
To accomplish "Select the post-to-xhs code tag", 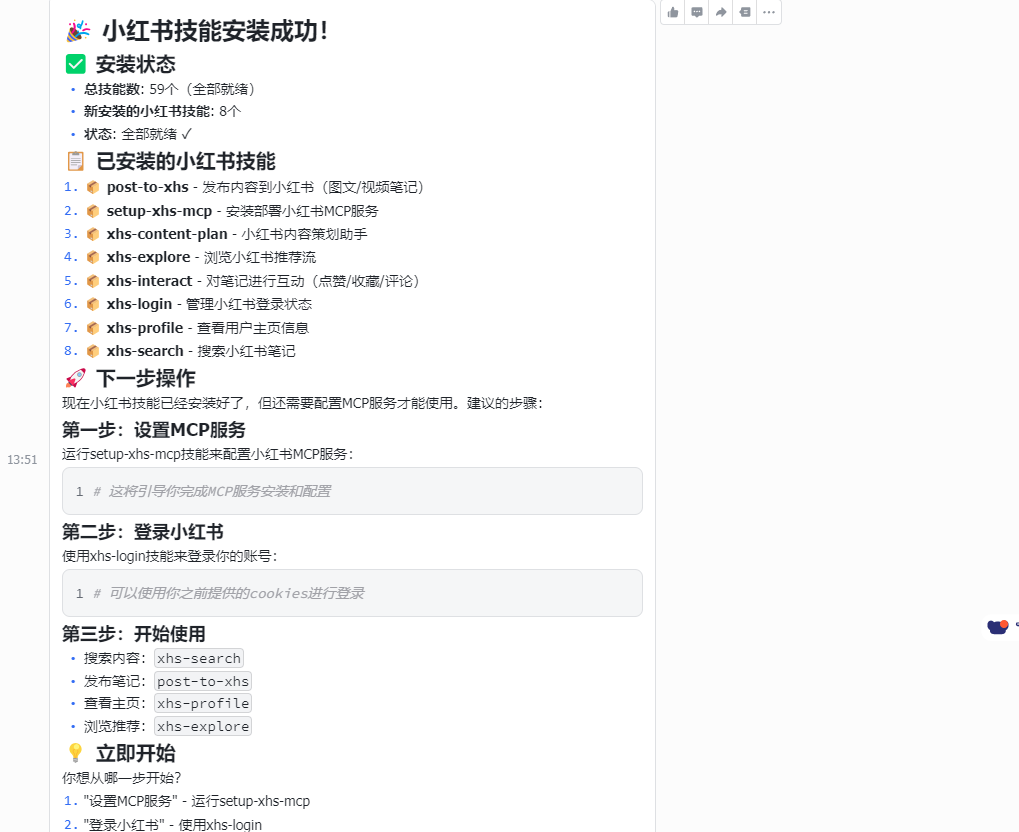I will [202, 681].
